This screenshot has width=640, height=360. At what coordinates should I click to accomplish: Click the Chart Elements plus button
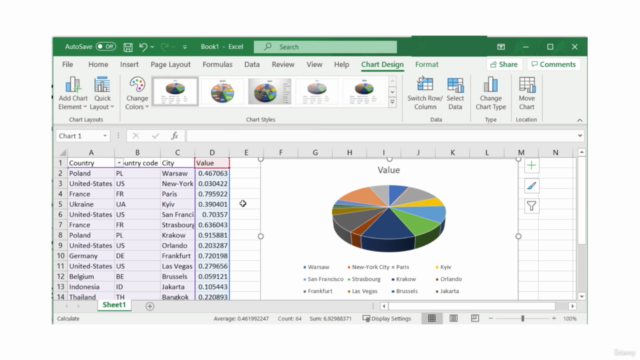coord(531,165)
